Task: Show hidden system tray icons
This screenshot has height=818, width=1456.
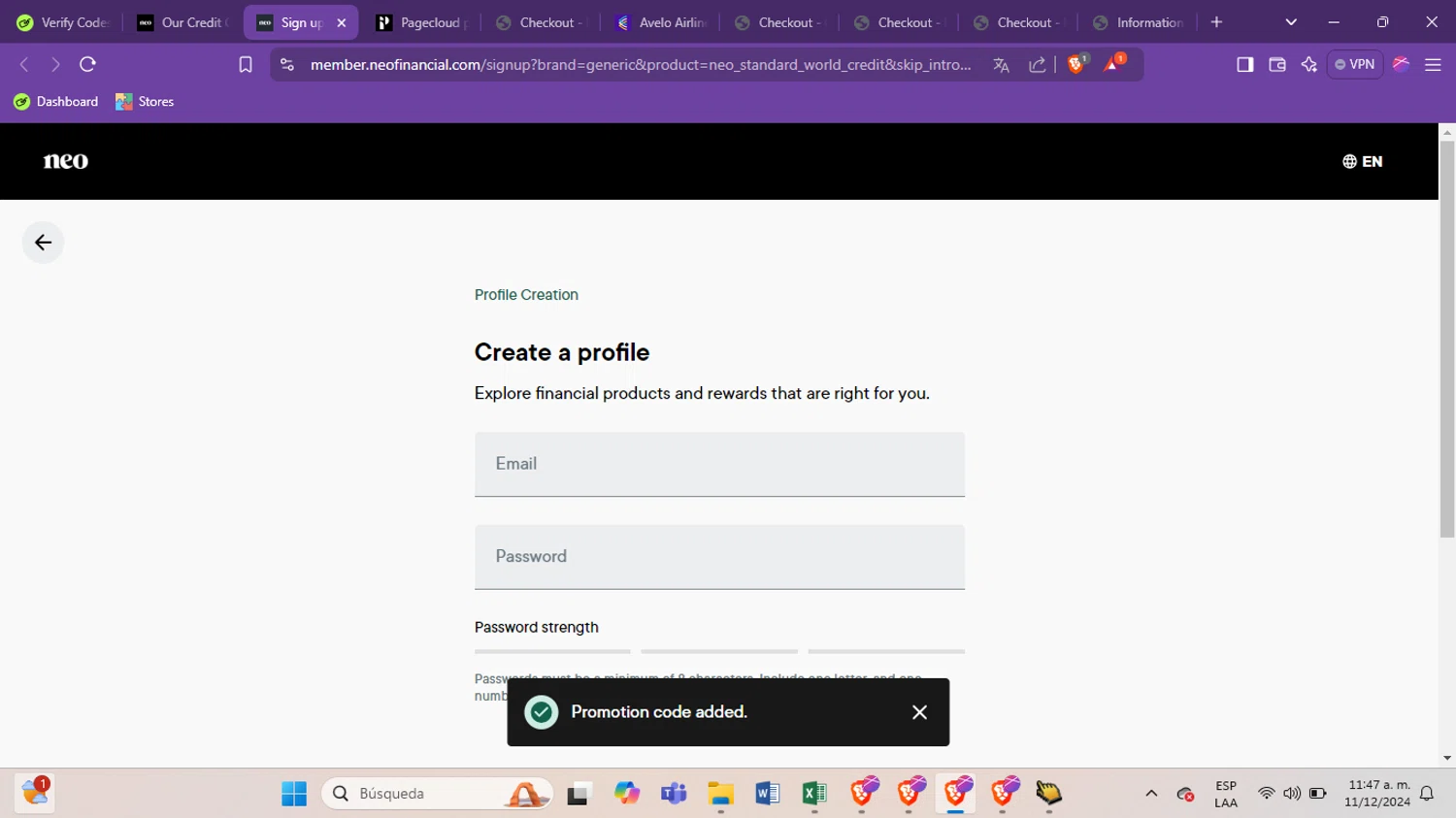Action: [x=1151, y=794]
